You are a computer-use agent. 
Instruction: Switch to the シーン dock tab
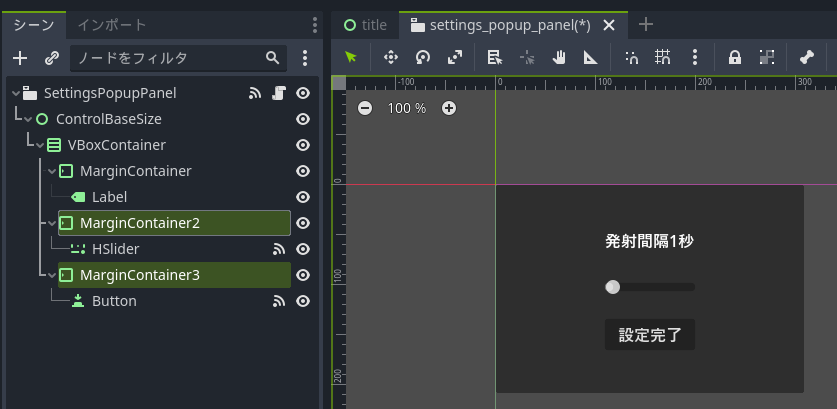point(34,25)
